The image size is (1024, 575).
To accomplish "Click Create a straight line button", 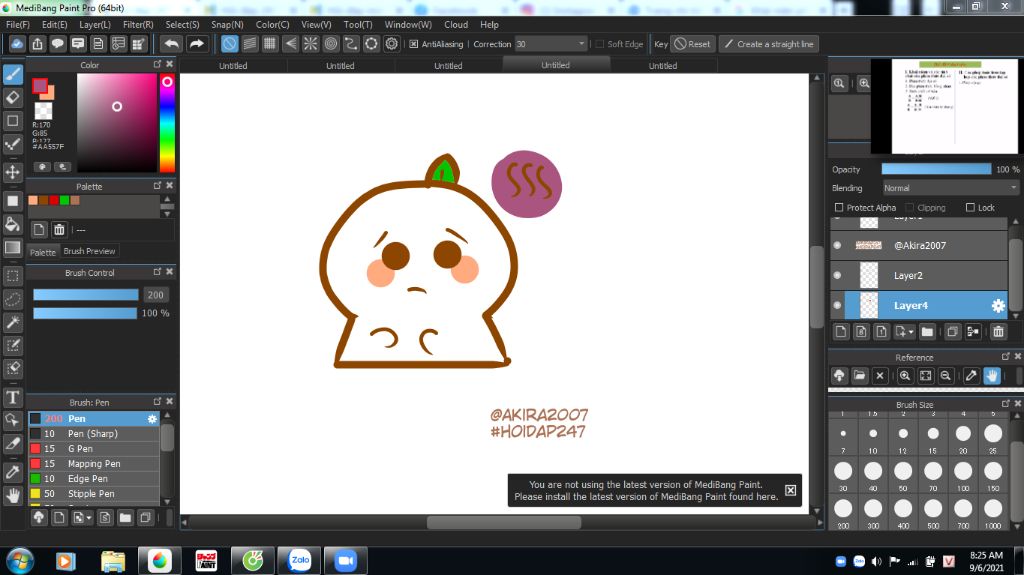I will point(769,44).
